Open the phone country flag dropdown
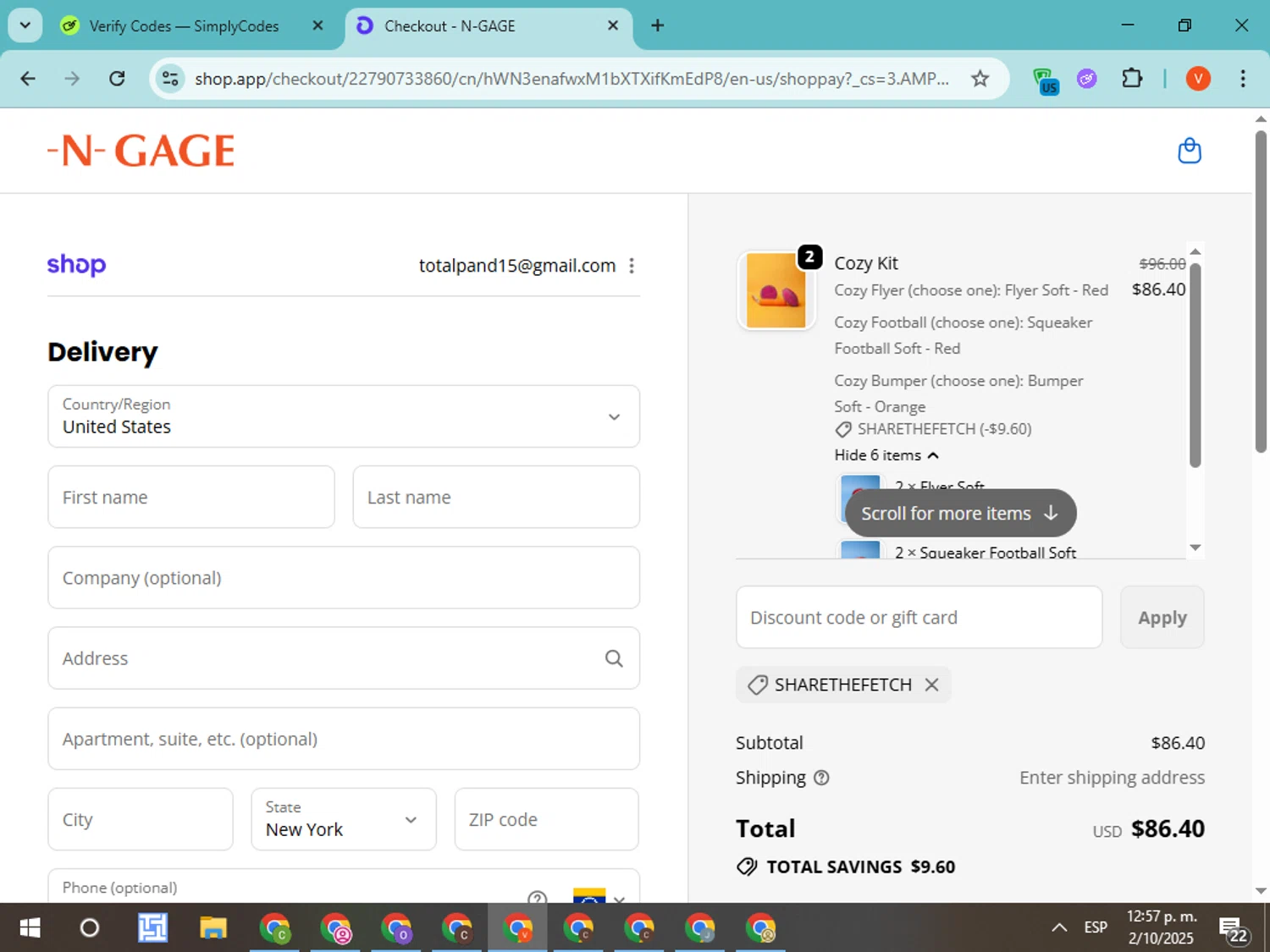Viewport: 1270px width, 952px height. (x=599, y=895)
